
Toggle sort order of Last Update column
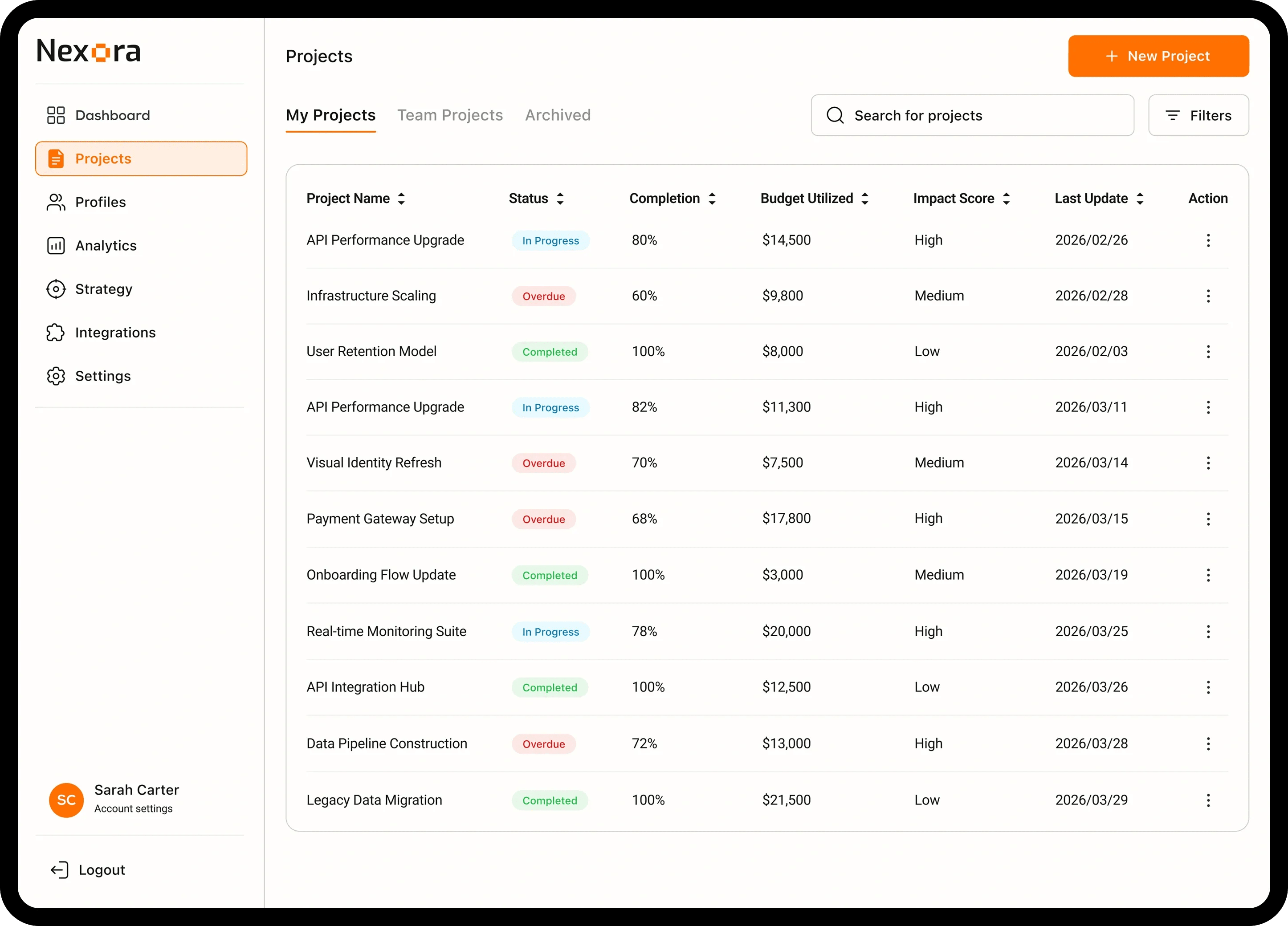coord(1140,199)
